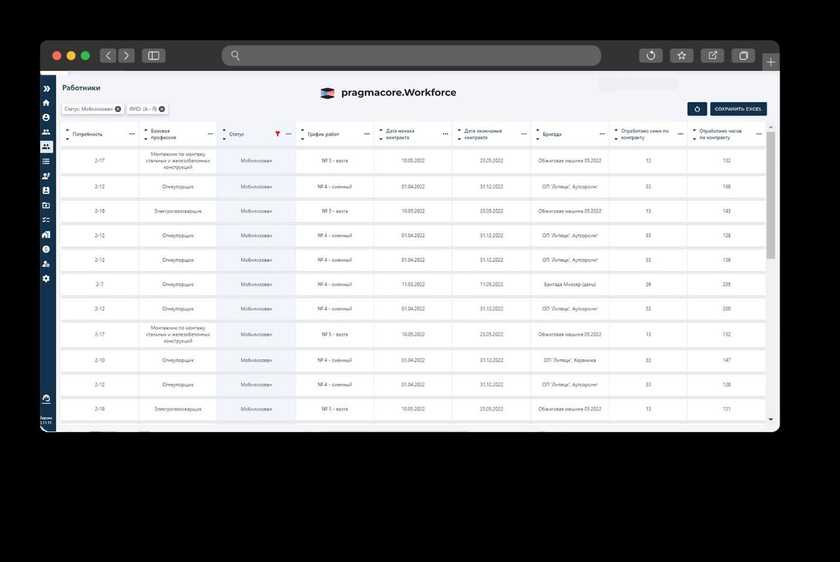This screenshot has height=562, width=840.
Task: Sort by Дата окончания контракта header
Action: click(482, 133)
